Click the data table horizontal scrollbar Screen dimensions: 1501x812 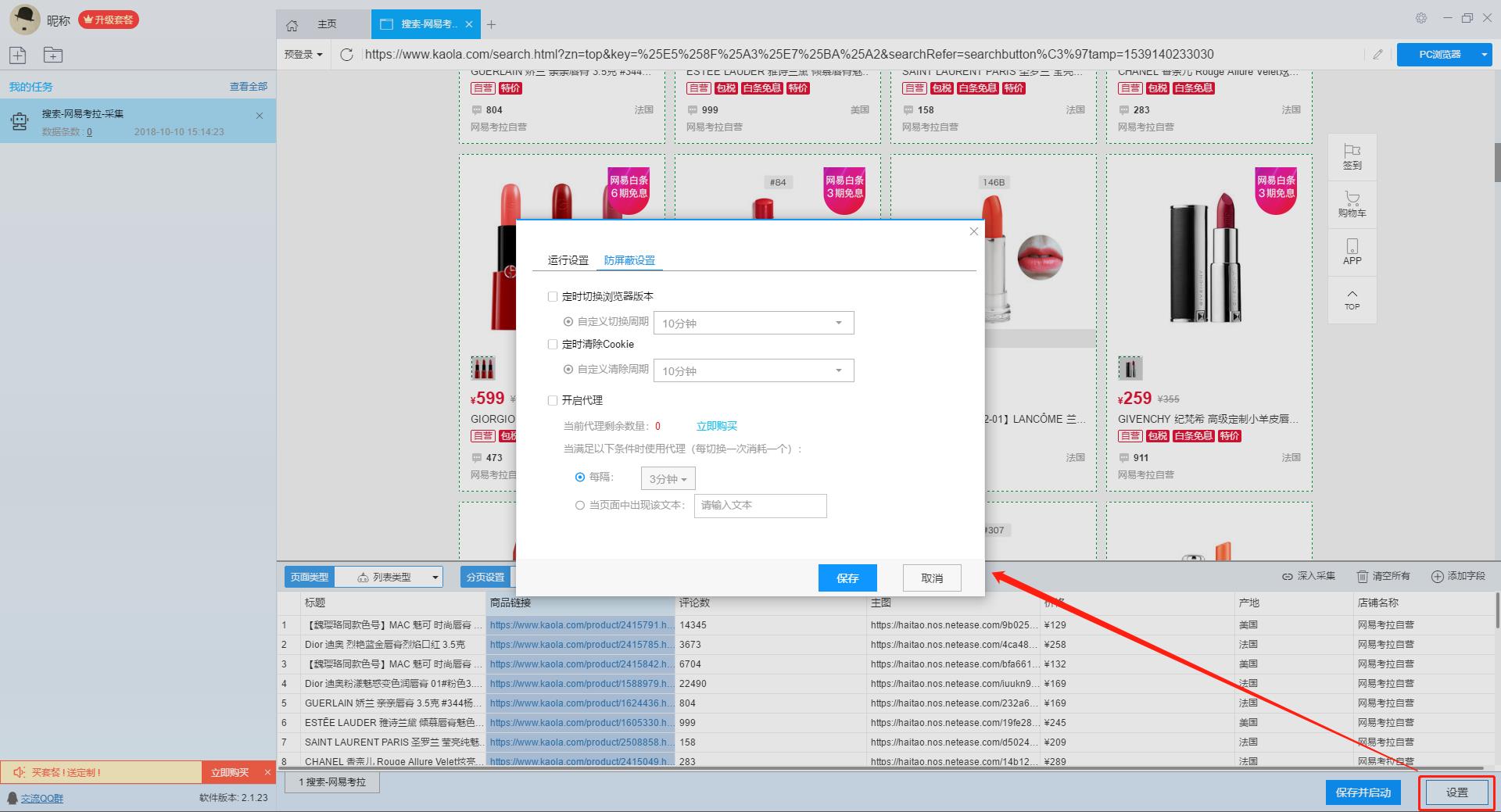click(882, 768)
